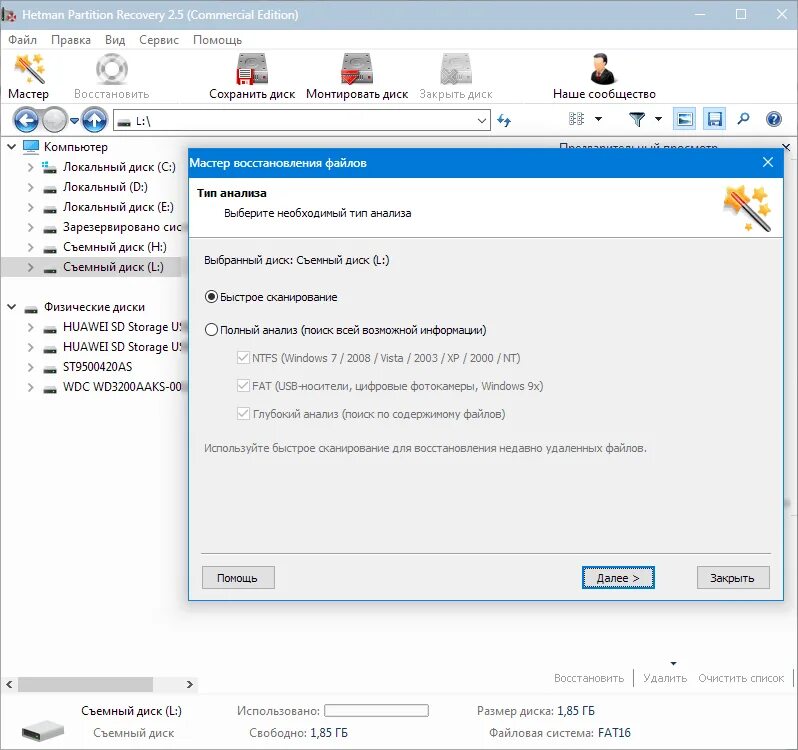Open the address bar L:\ dropdown
The height and width of the screenshot is (750, 798).
[x=481, y=121]
